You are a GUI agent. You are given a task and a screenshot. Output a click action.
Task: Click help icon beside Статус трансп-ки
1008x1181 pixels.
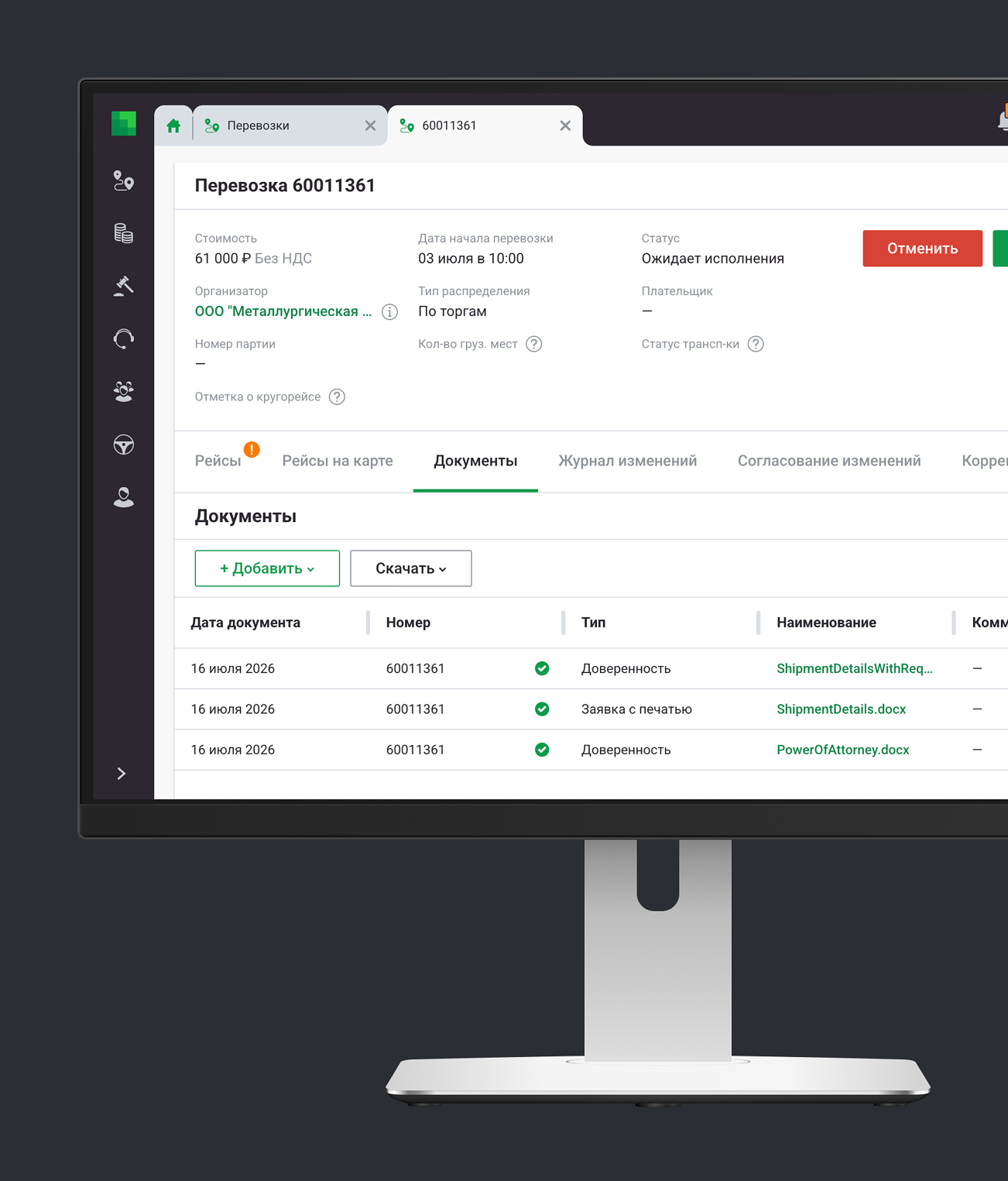click(x=756, y=344)
